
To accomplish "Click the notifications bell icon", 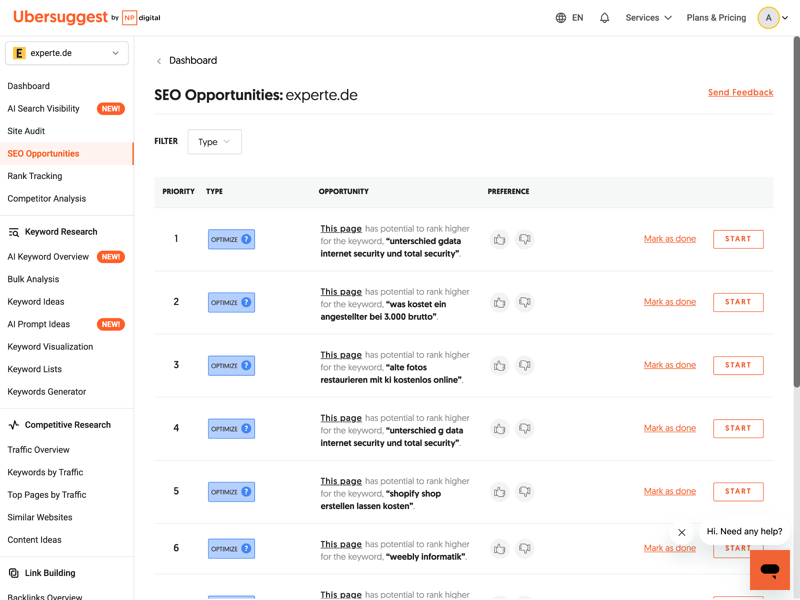I will point(604,18).
